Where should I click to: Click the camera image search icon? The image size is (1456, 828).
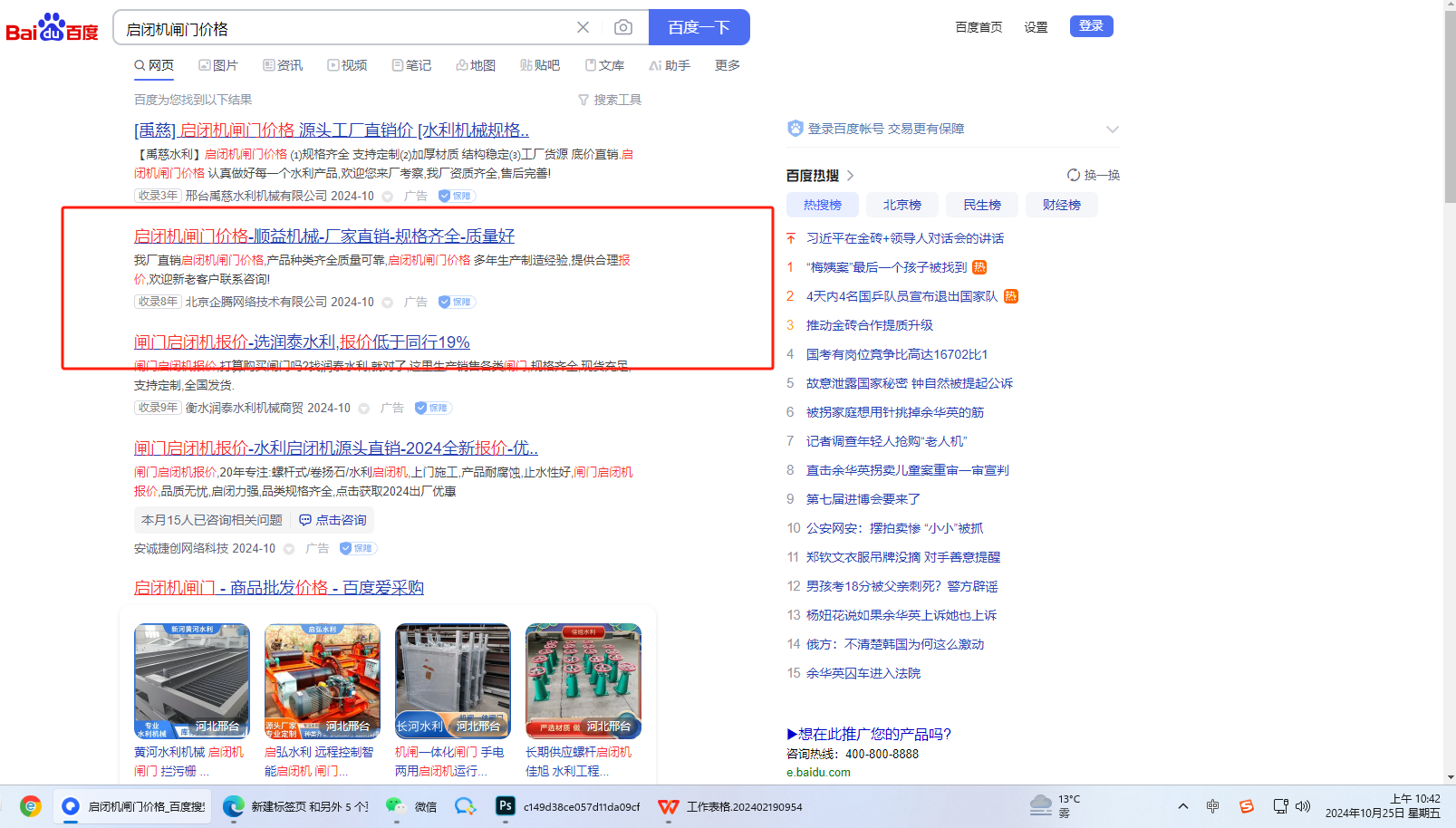pos(623,27)
